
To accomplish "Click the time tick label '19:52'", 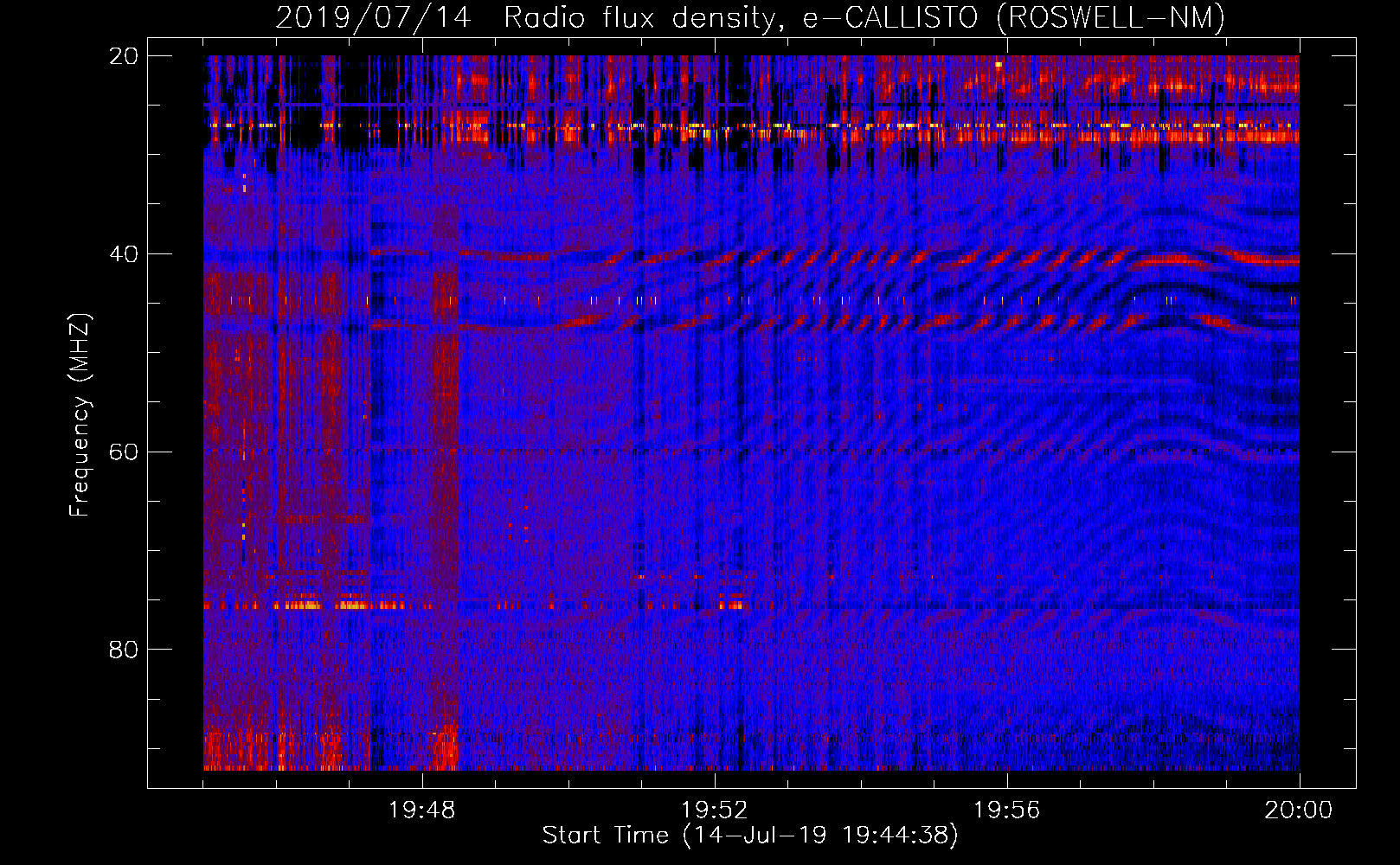I will tap(715, 811).
